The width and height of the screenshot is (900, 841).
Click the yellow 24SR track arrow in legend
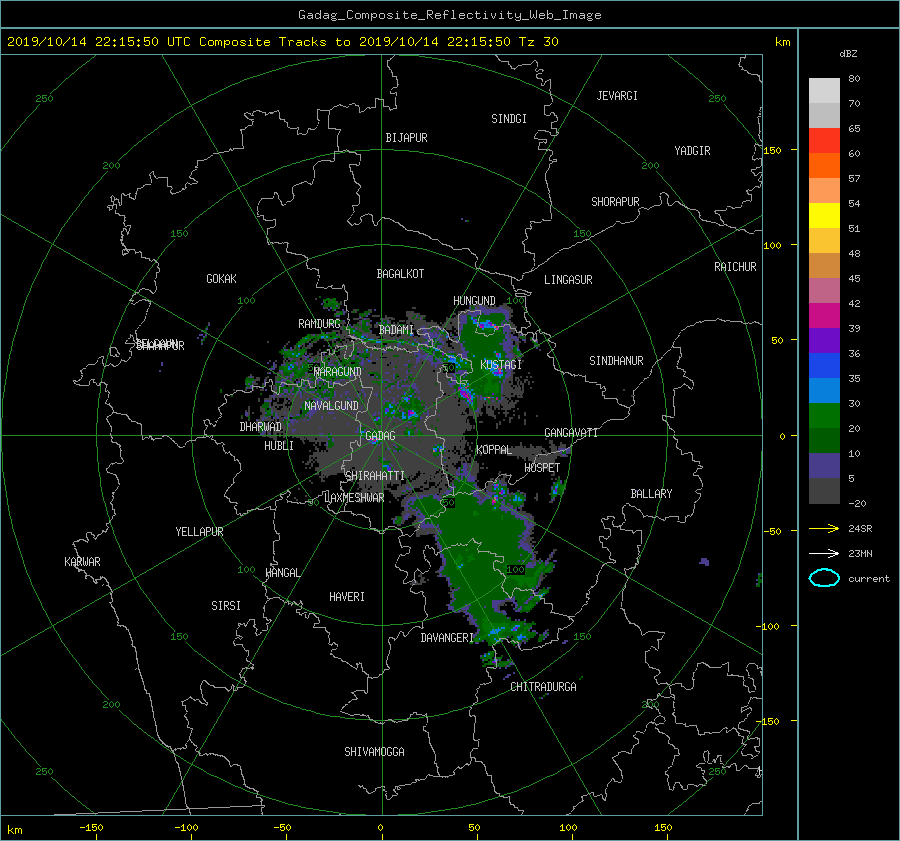[x=824, y=528]
